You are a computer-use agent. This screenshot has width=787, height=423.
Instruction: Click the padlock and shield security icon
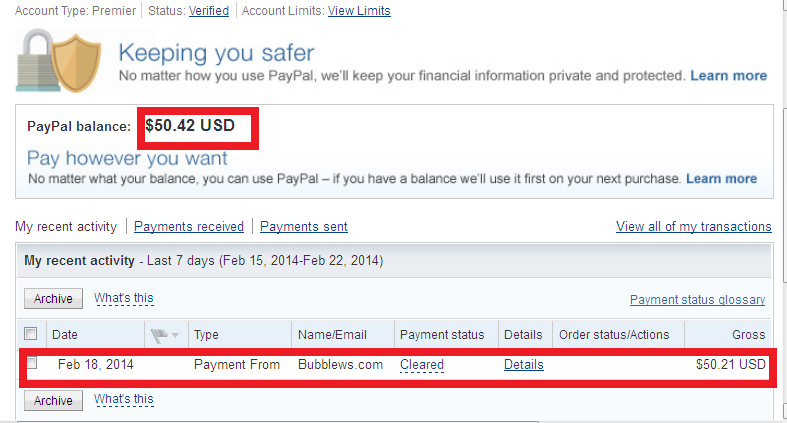[58, 61]
